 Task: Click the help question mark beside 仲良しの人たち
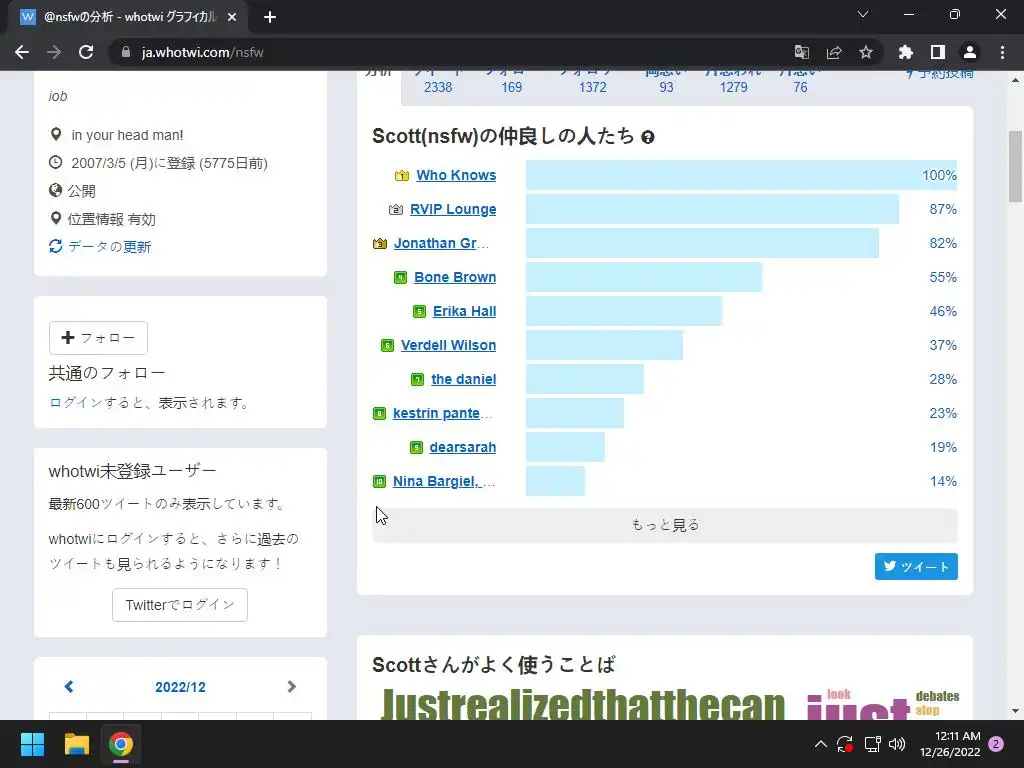(648, 137)
